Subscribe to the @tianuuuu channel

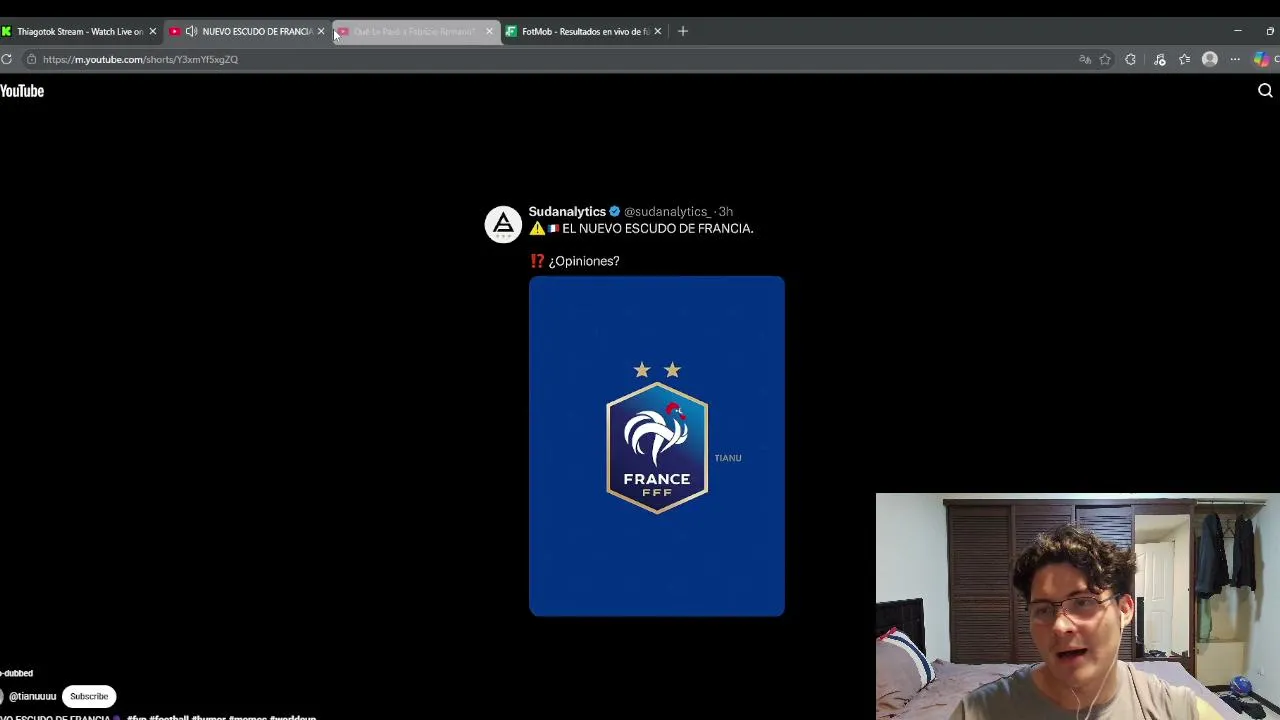coord(89,696)
